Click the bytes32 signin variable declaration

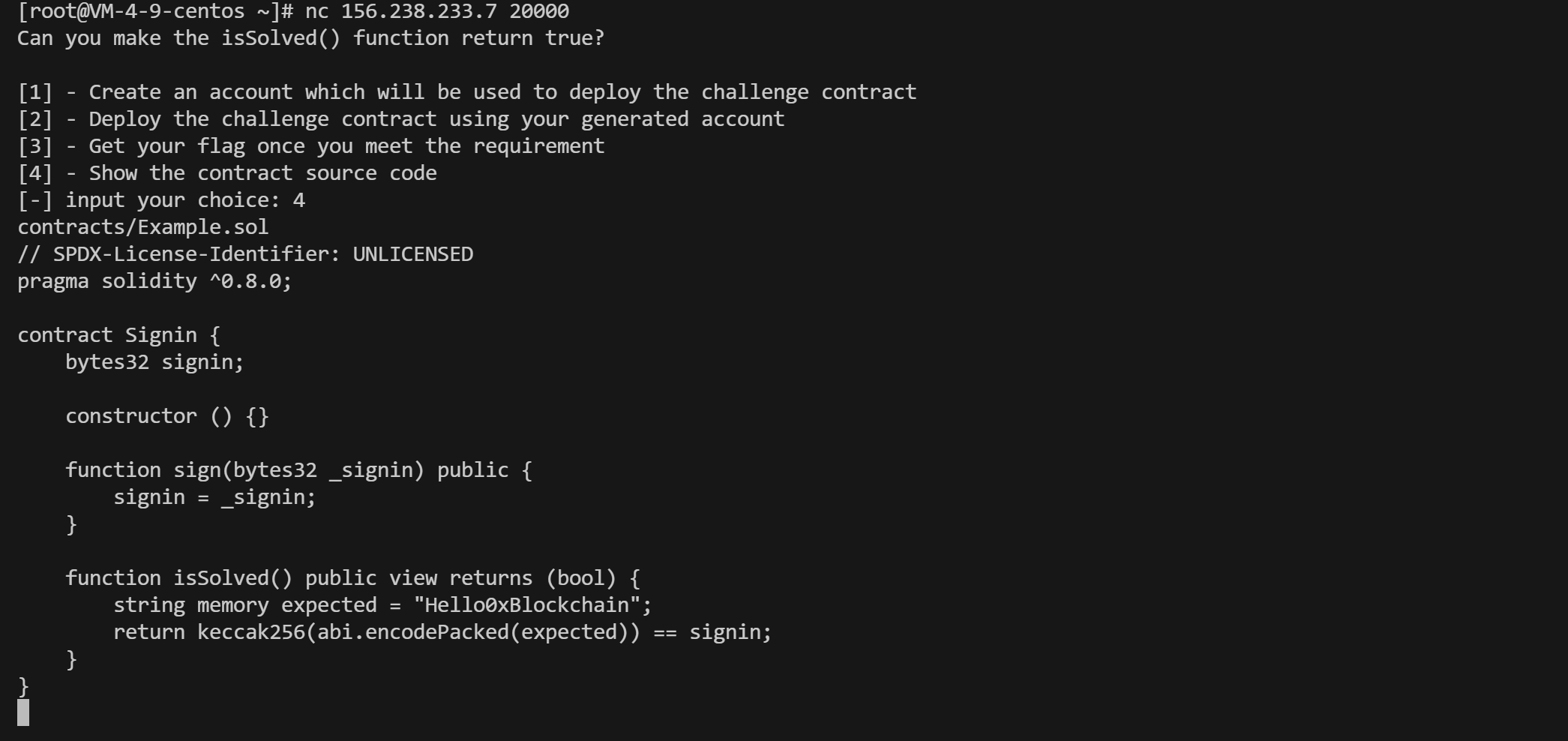(x=155, y=362)
